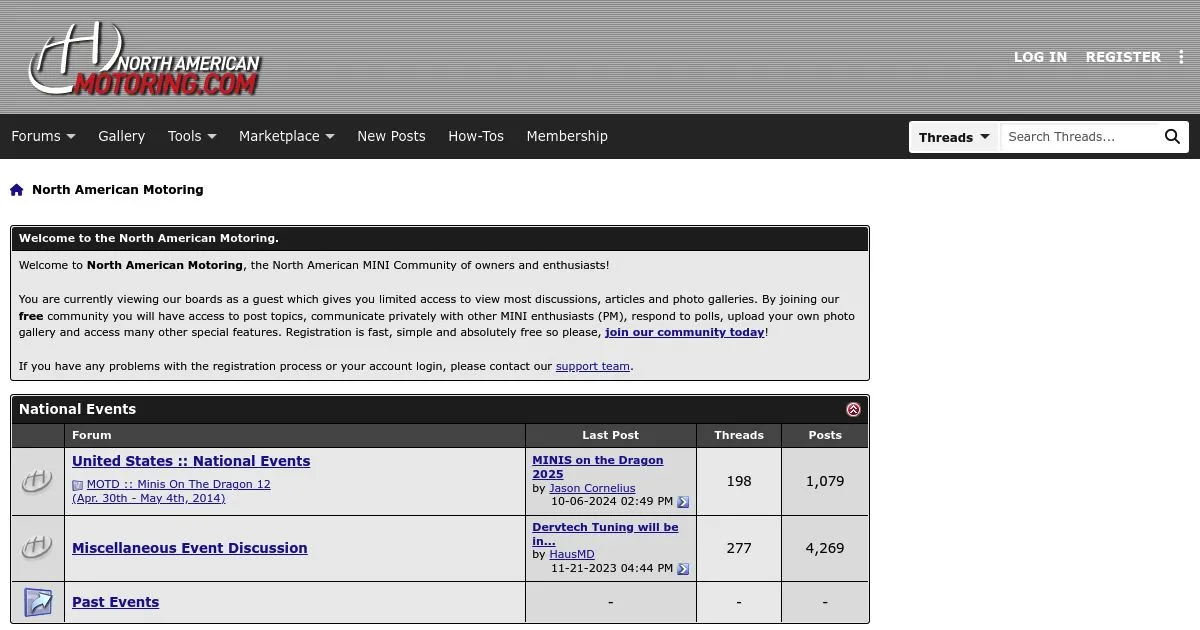
Task: Click the 'Welcome to the North American Motoring.' heading
Action: click(149, 238)
